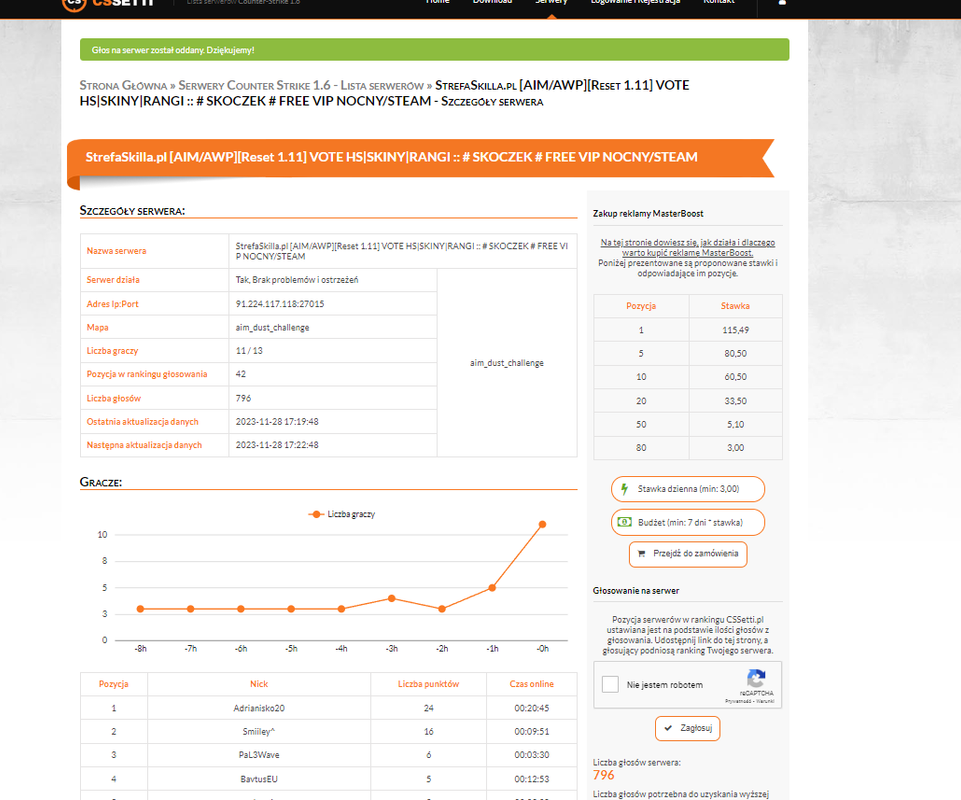Image resolution: width=961 pixels, height=800 pixels.
Task: Click the timestamp 2023-11-28 17:22:48
Action: click(x=277, y=445)
